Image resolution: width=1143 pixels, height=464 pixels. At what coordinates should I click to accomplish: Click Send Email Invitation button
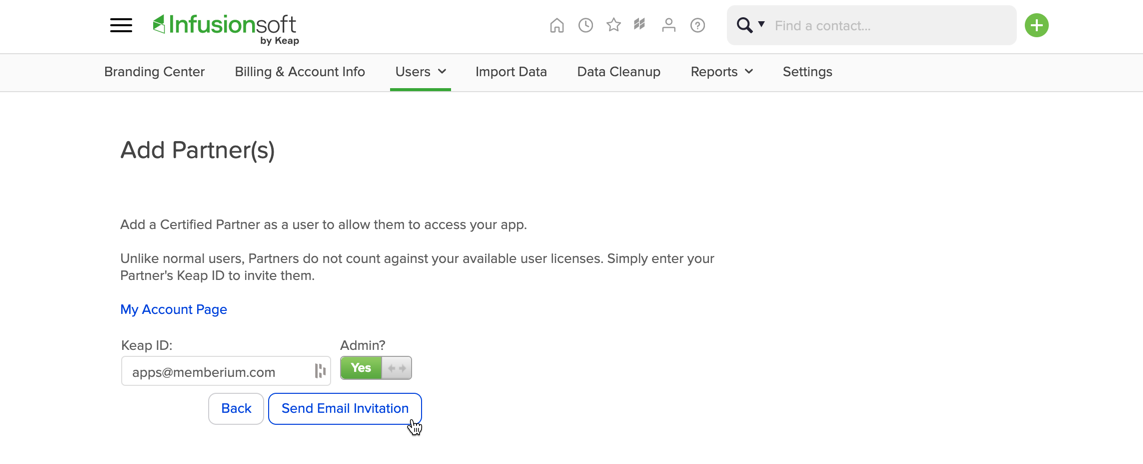point(345,409)
